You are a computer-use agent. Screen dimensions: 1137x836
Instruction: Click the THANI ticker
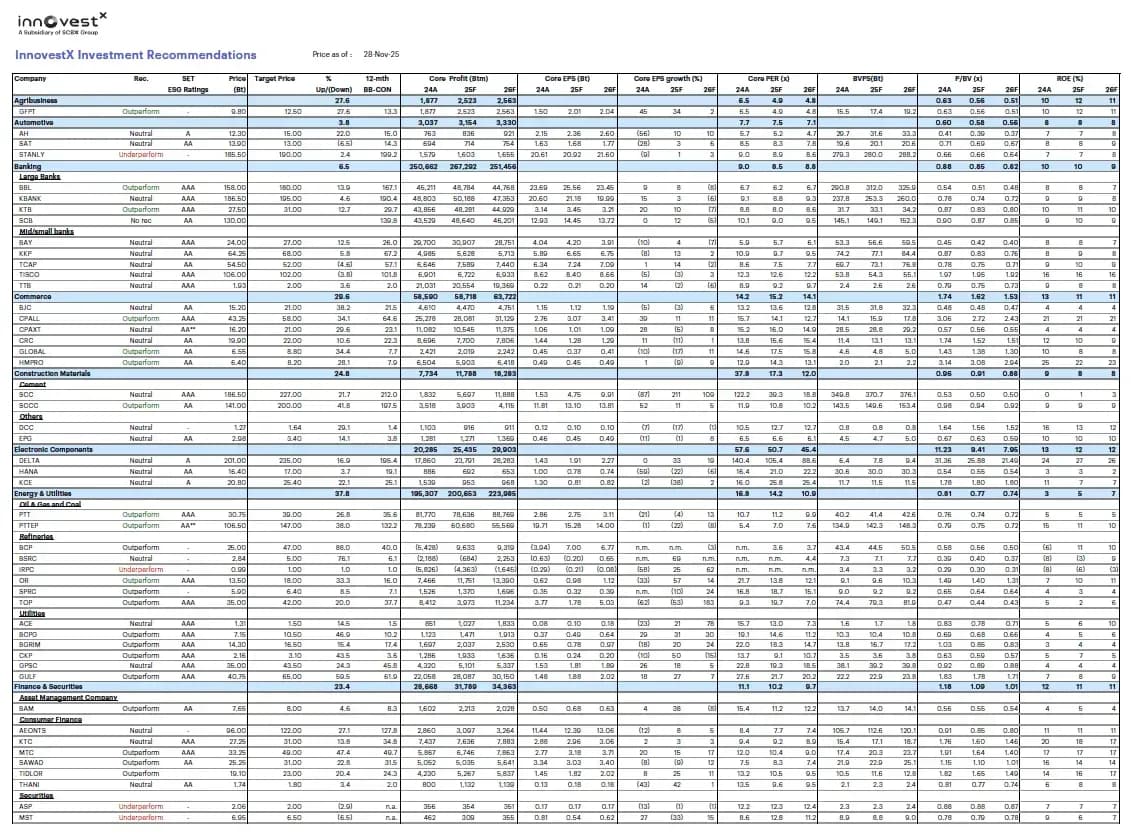[29, 785]
